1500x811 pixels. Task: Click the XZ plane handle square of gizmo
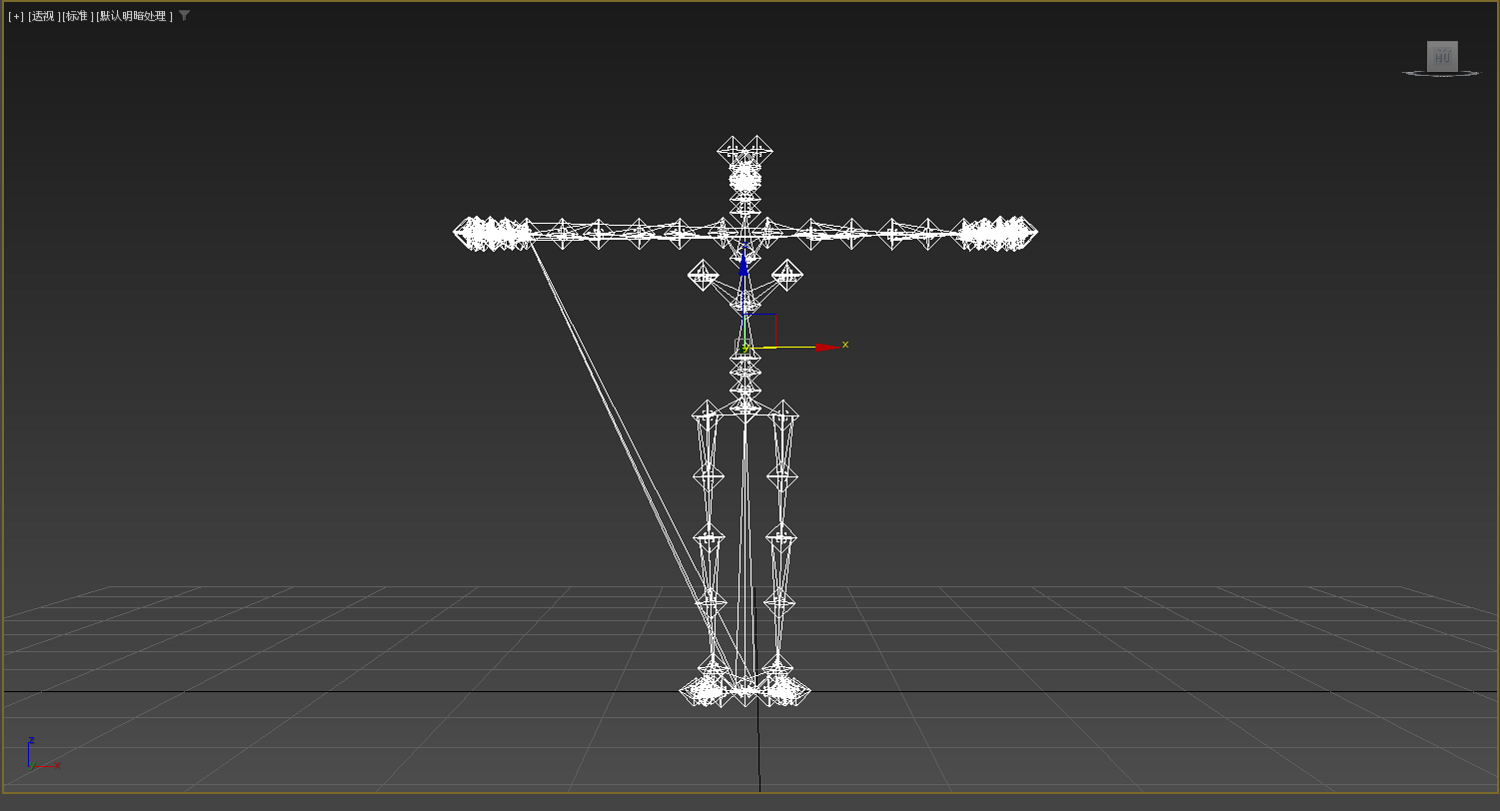pos(761,331)
